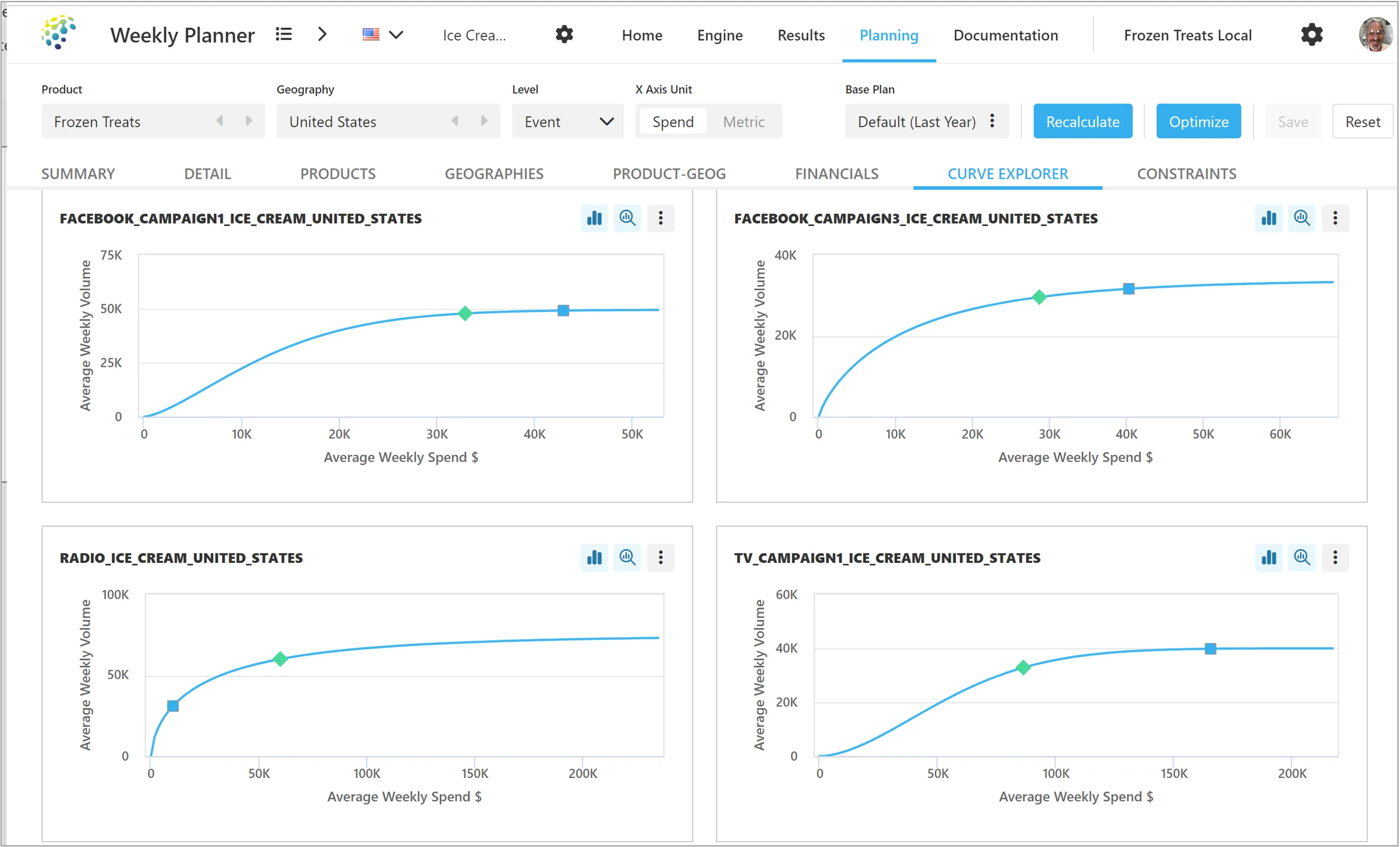Switch X Axis Unit to Metric
The height and width of the screenshot is (847, 1400).
(x=743, y=121)
